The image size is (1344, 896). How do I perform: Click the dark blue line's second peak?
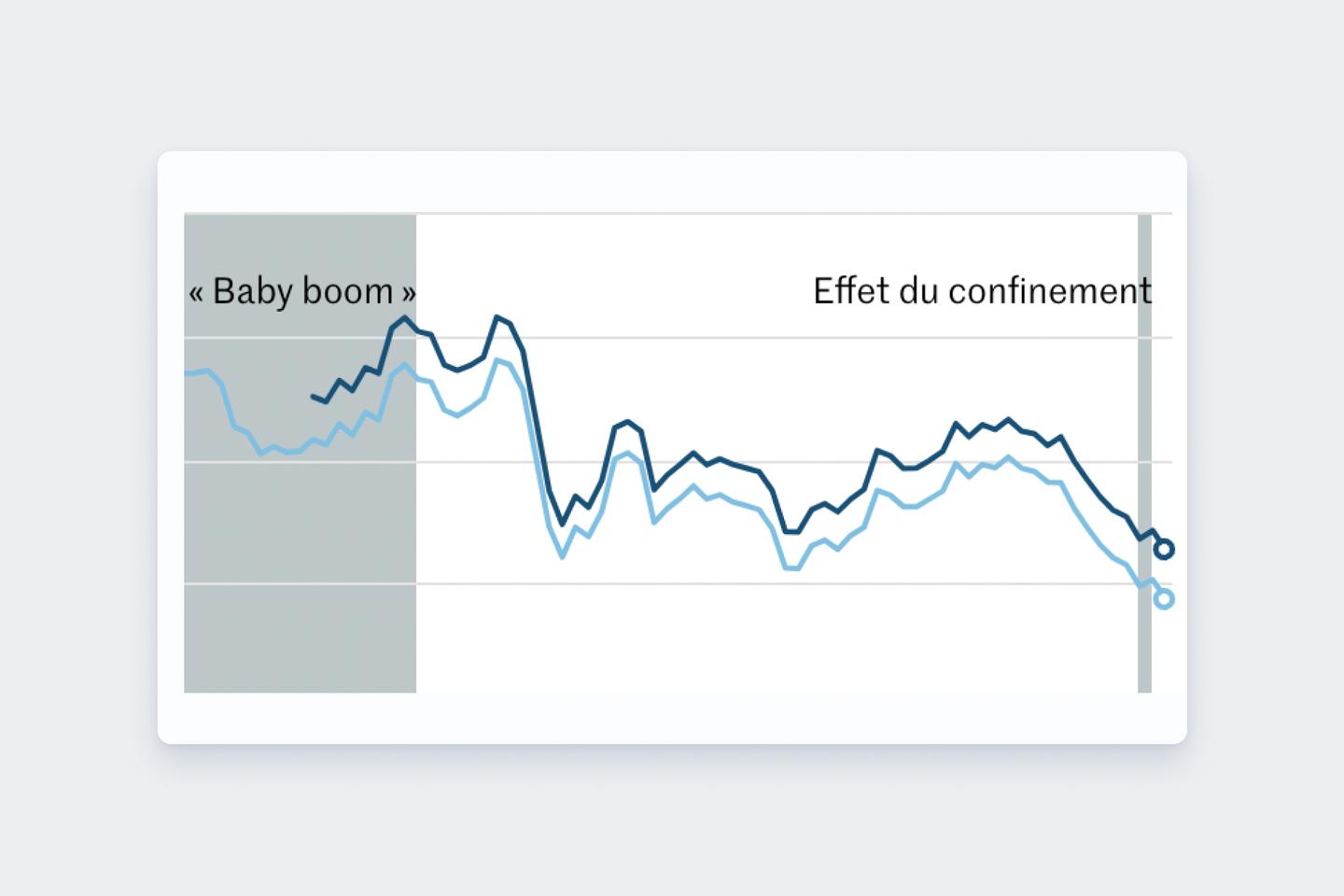pos(497,317)
